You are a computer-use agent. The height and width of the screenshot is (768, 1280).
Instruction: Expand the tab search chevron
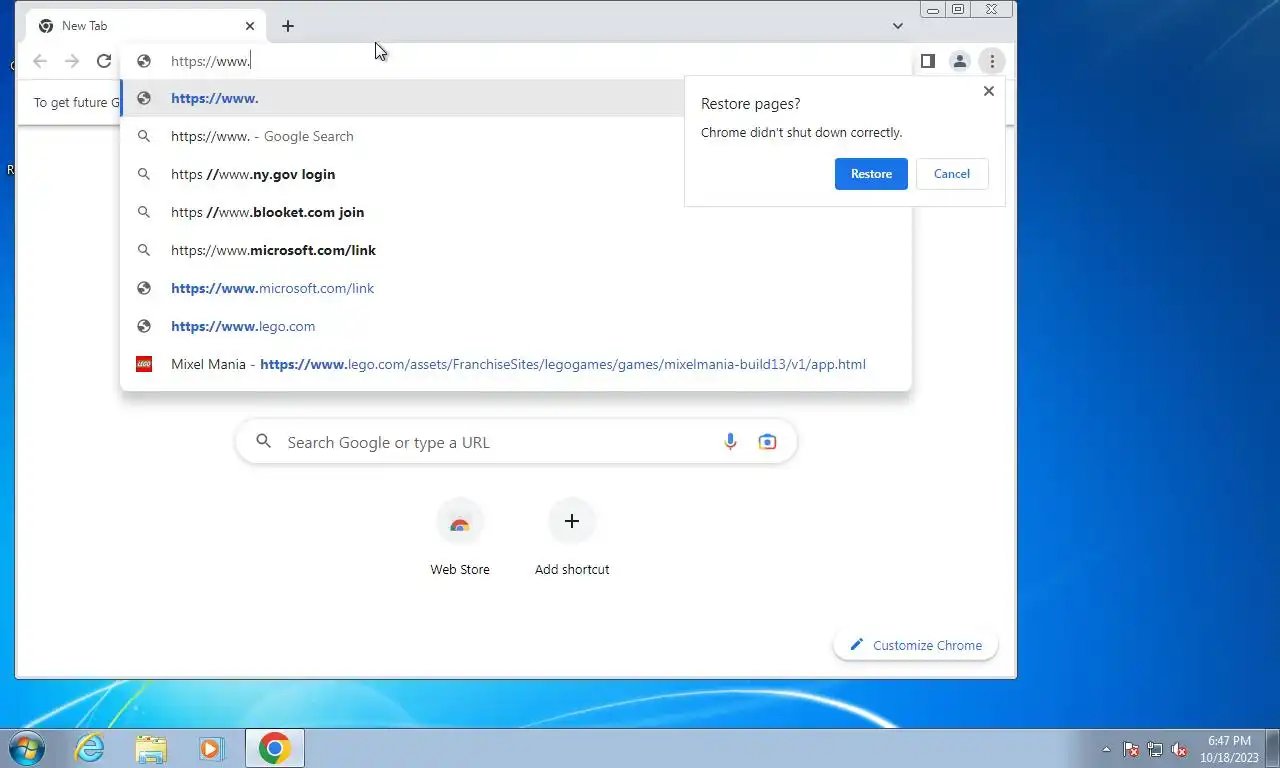point(898,26)
